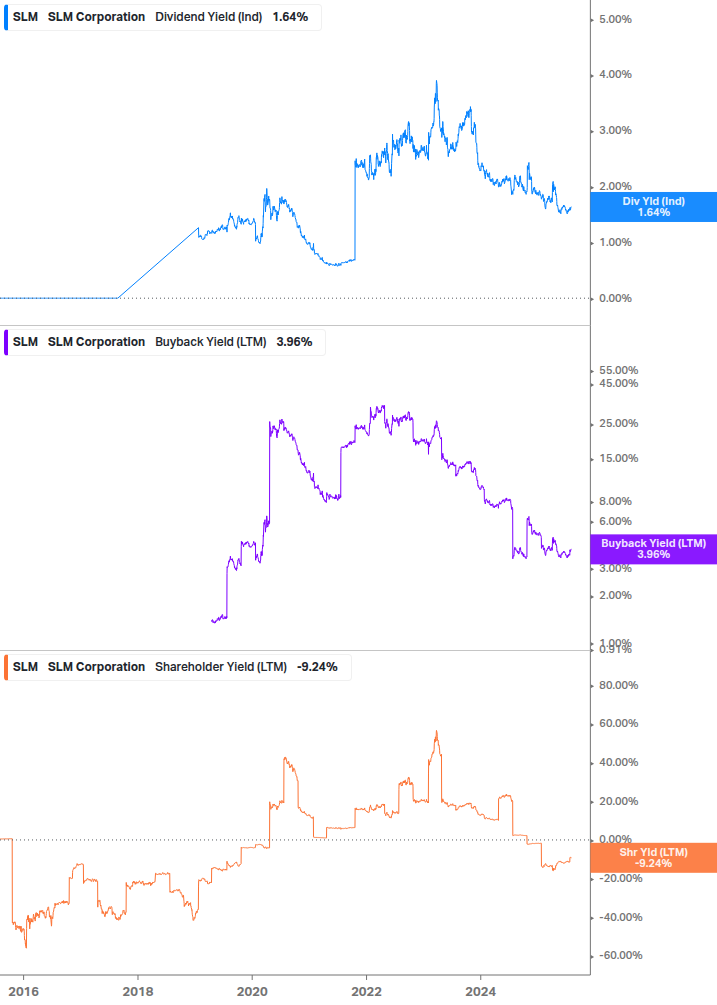The image size is (717, 1005).
Task: Click the 40.00% label on the shareholder yield axis
Action: [618, 763]
